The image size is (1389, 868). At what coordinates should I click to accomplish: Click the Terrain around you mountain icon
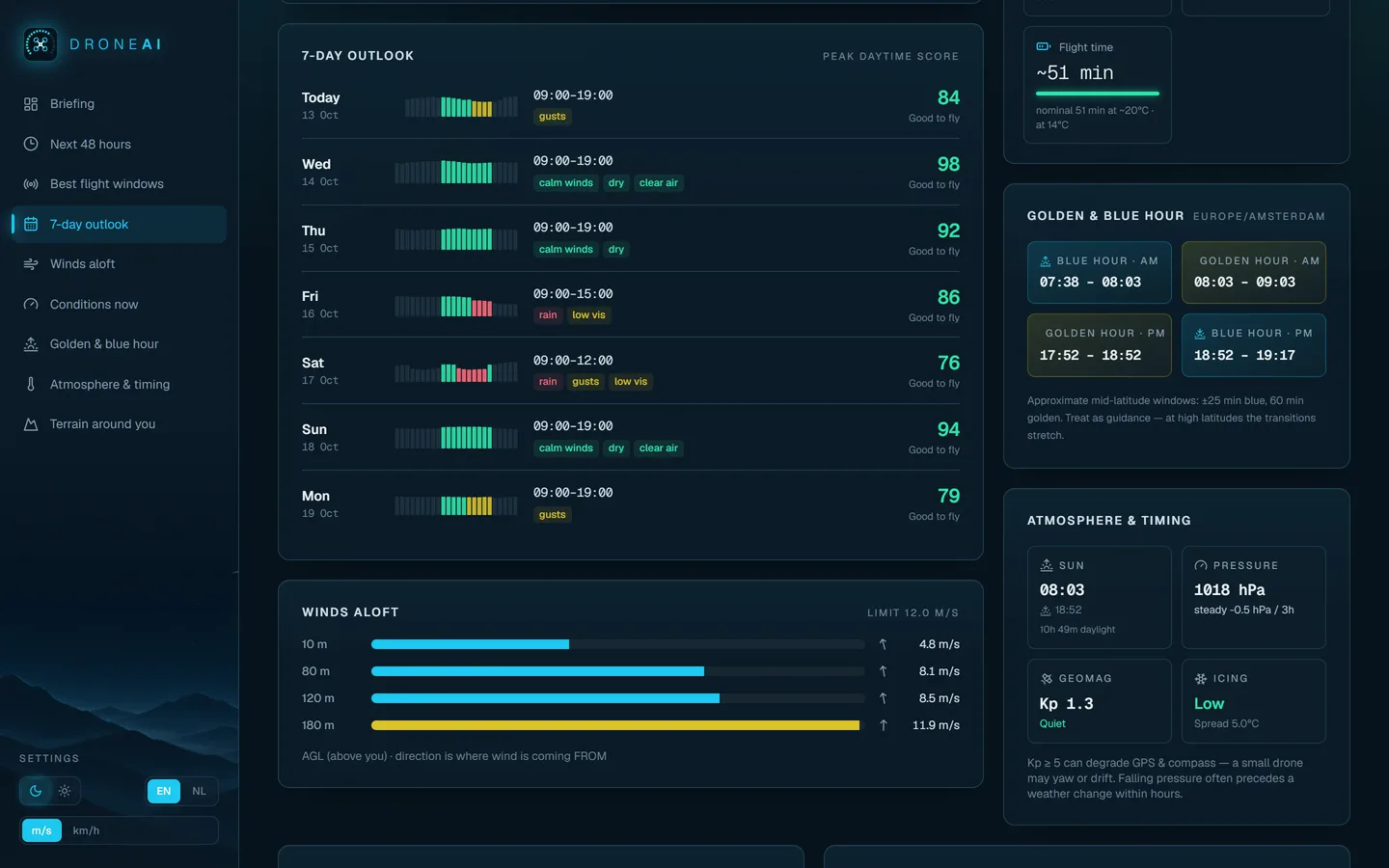click(x=31, y=424)
